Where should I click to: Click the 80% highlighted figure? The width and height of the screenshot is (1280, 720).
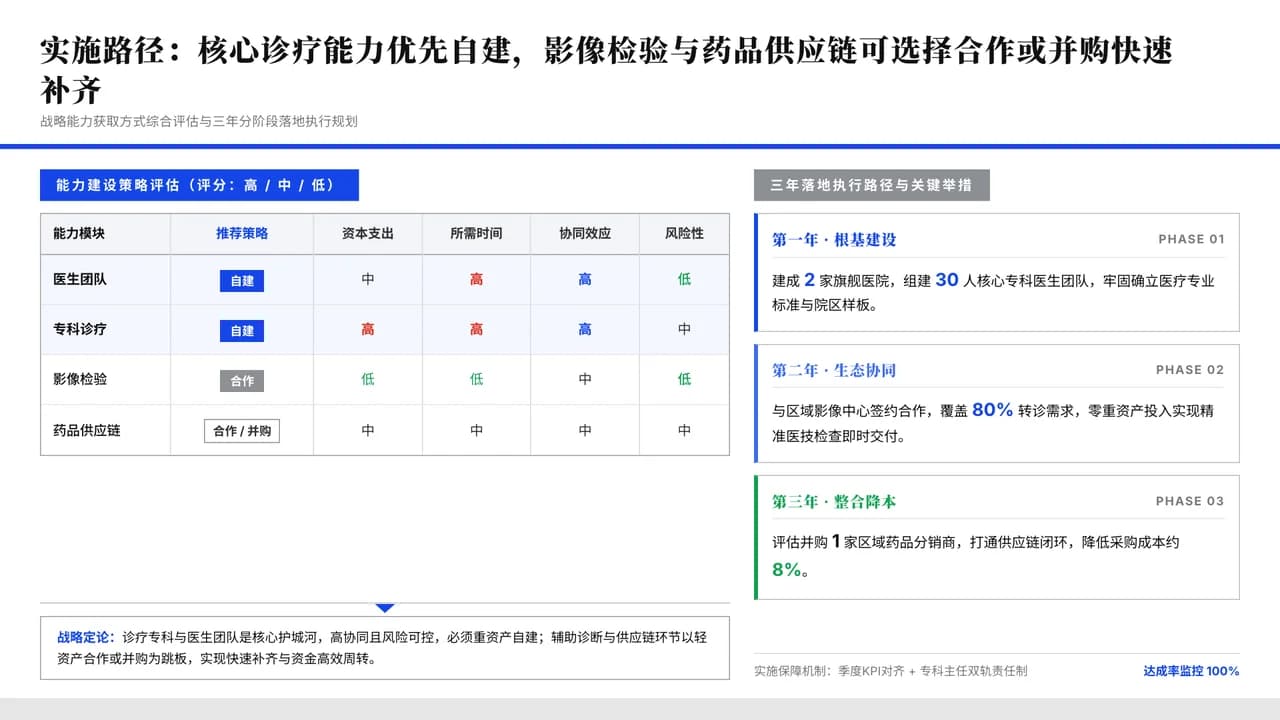pyautogui.click(x=992, y=410)
